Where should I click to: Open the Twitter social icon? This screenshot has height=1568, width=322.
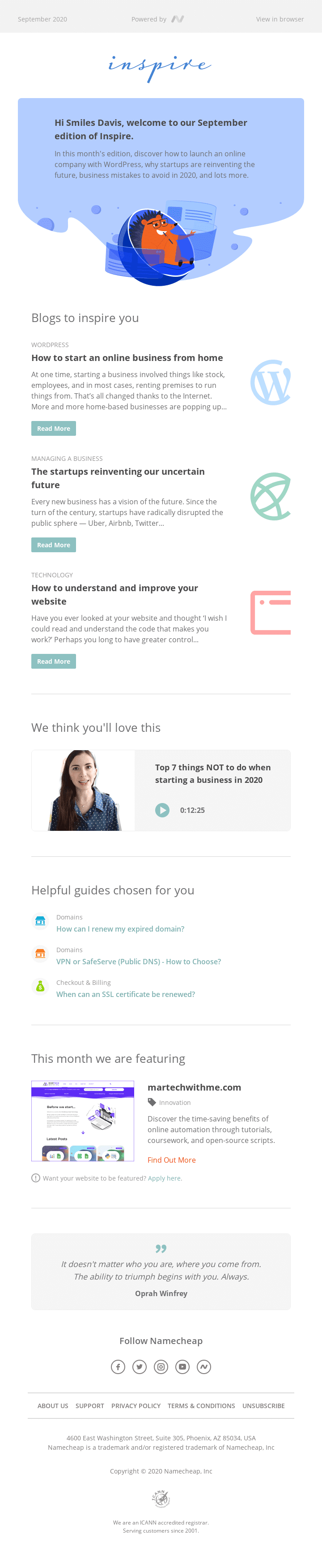[140, 1366]
